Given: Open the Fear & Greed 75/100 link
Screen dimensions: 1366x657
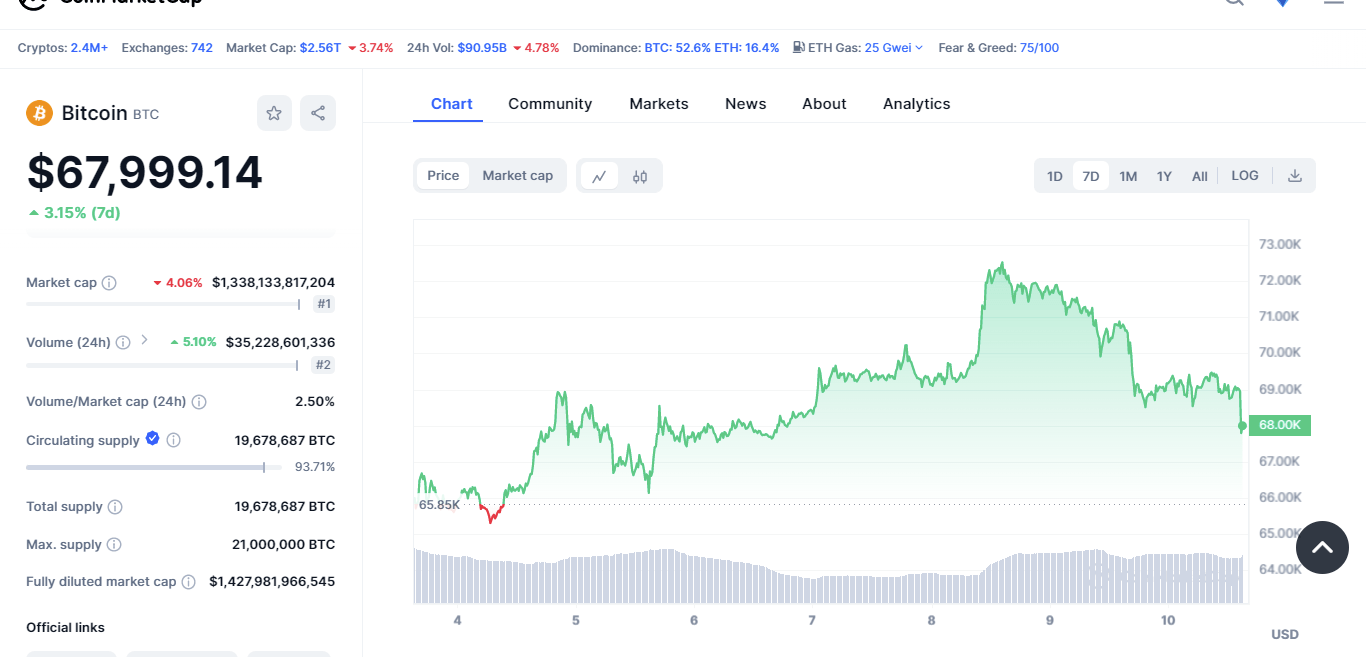Looking at the screenshot, I should point(1039,48).
